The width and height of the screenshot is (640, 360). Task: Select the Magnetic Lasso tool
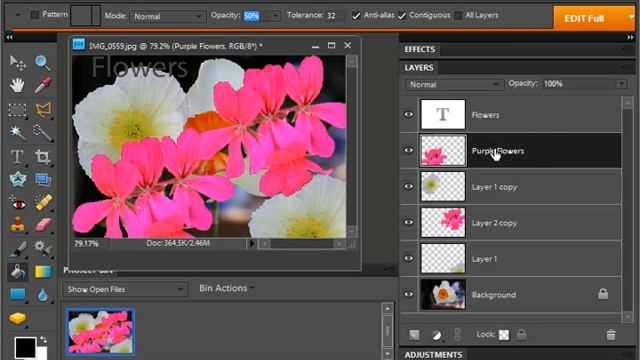(43, 109)
